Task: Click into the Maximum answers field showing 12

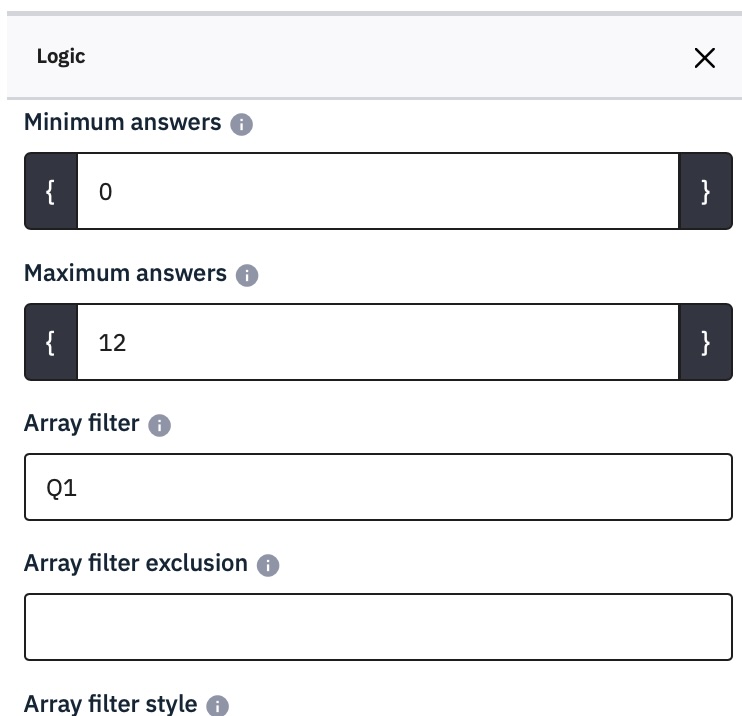Action: tap(378, 343)
